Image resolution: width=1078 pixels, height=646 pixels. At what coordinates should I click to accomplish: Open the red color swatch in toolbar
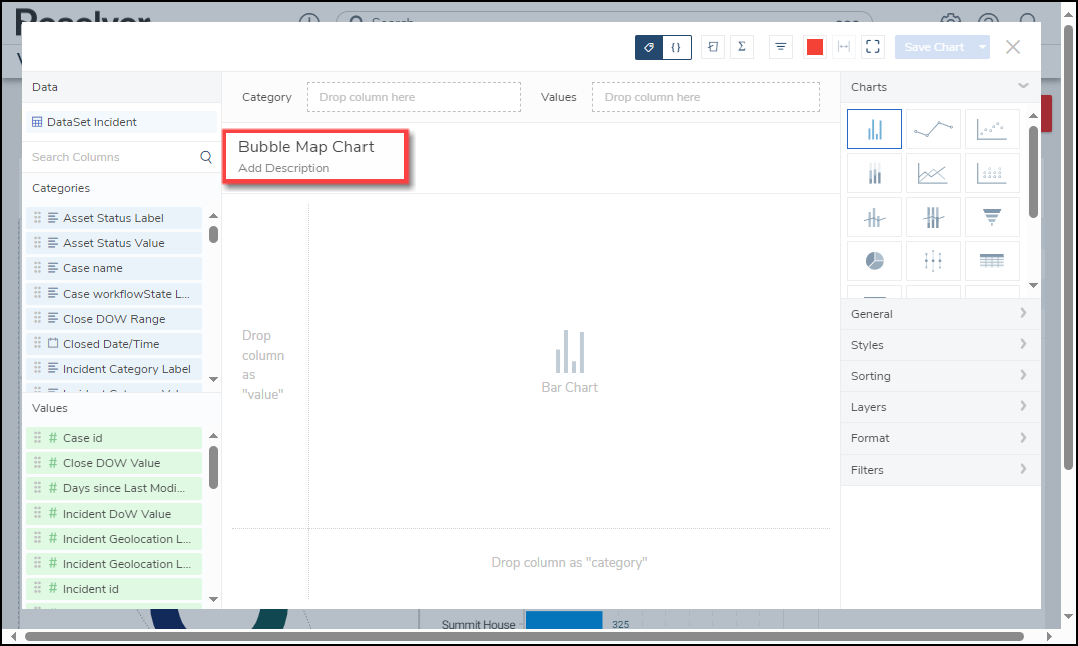[x=815, y=47]
